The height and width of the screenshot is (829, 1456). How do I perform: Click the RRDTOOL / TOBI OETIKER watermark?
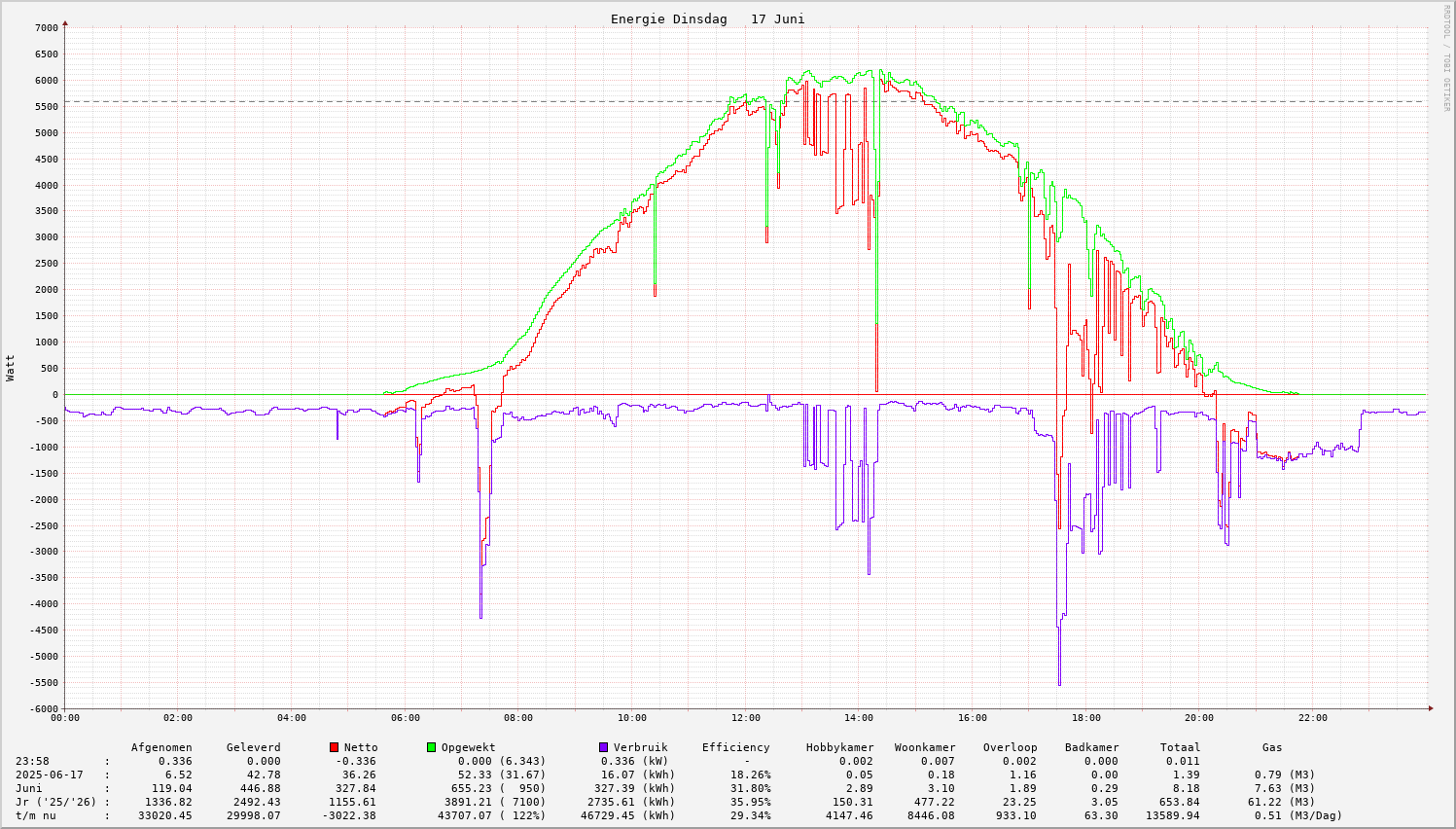click(x=1446, y=57)
